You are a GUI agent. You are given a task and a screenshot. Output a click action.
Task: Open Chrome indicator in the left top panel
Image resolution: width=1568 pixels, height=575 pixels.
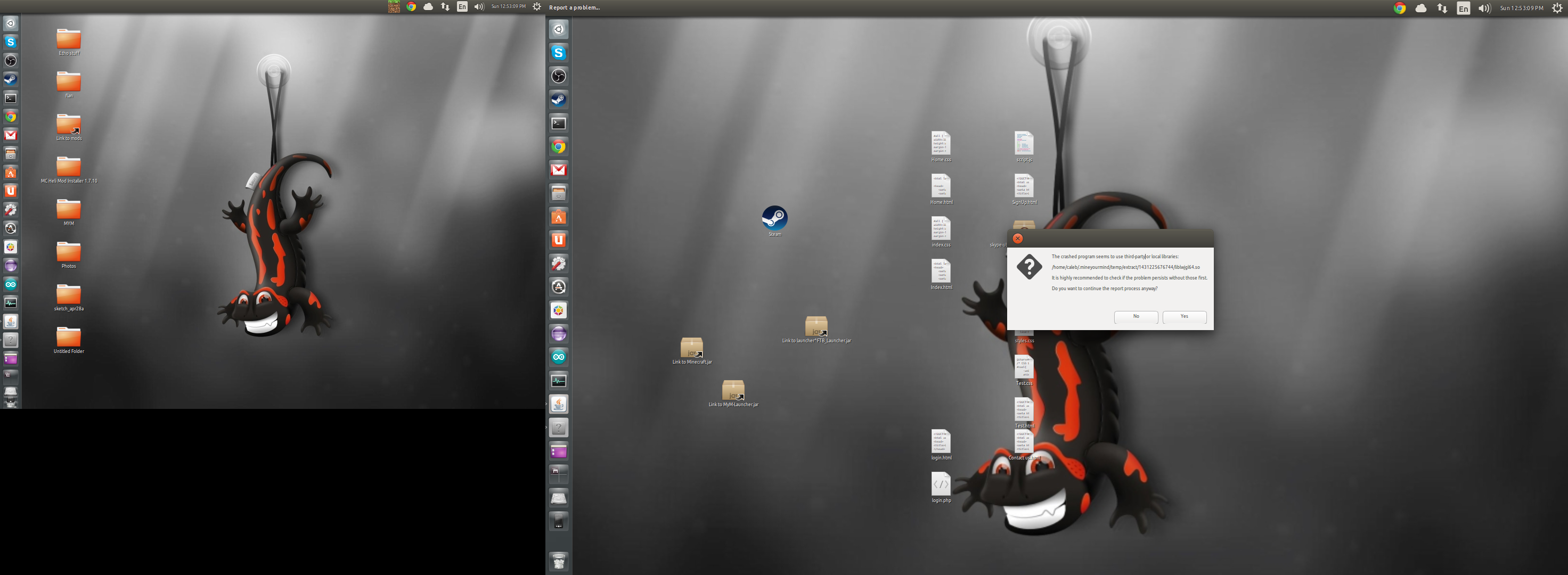click(411, 7)
